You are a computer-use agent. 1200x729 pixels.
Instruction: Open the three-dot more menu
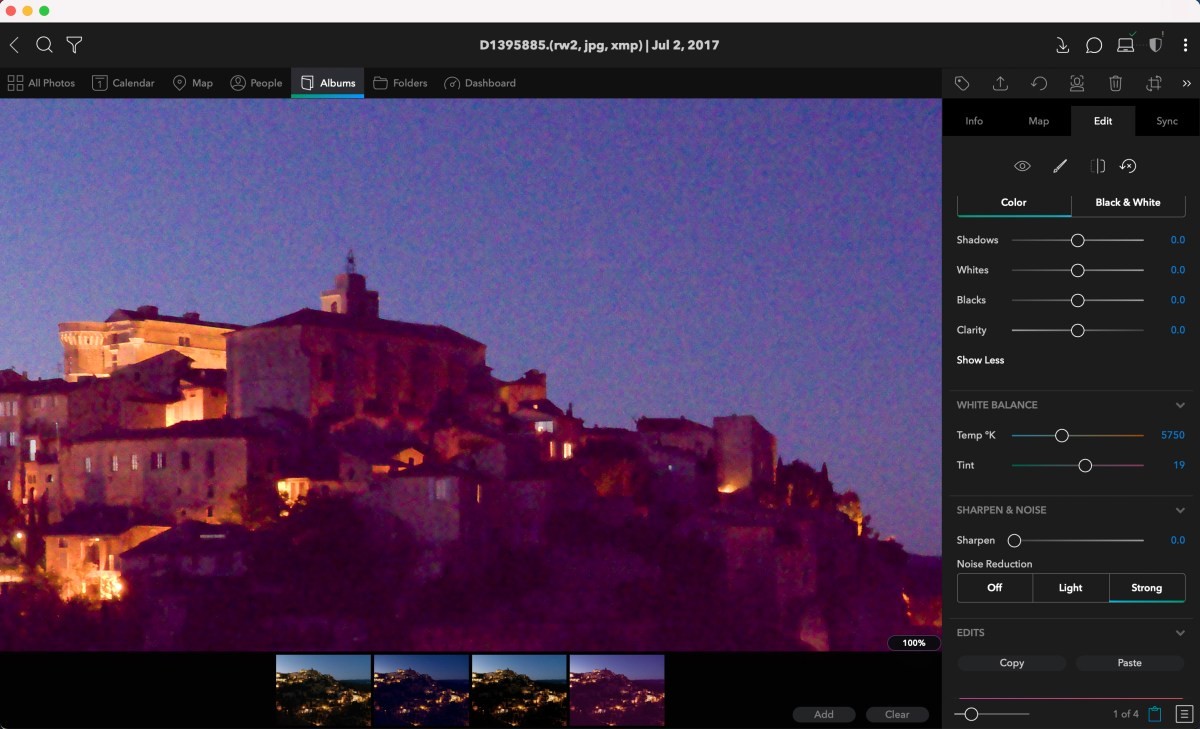[1185, 45]
